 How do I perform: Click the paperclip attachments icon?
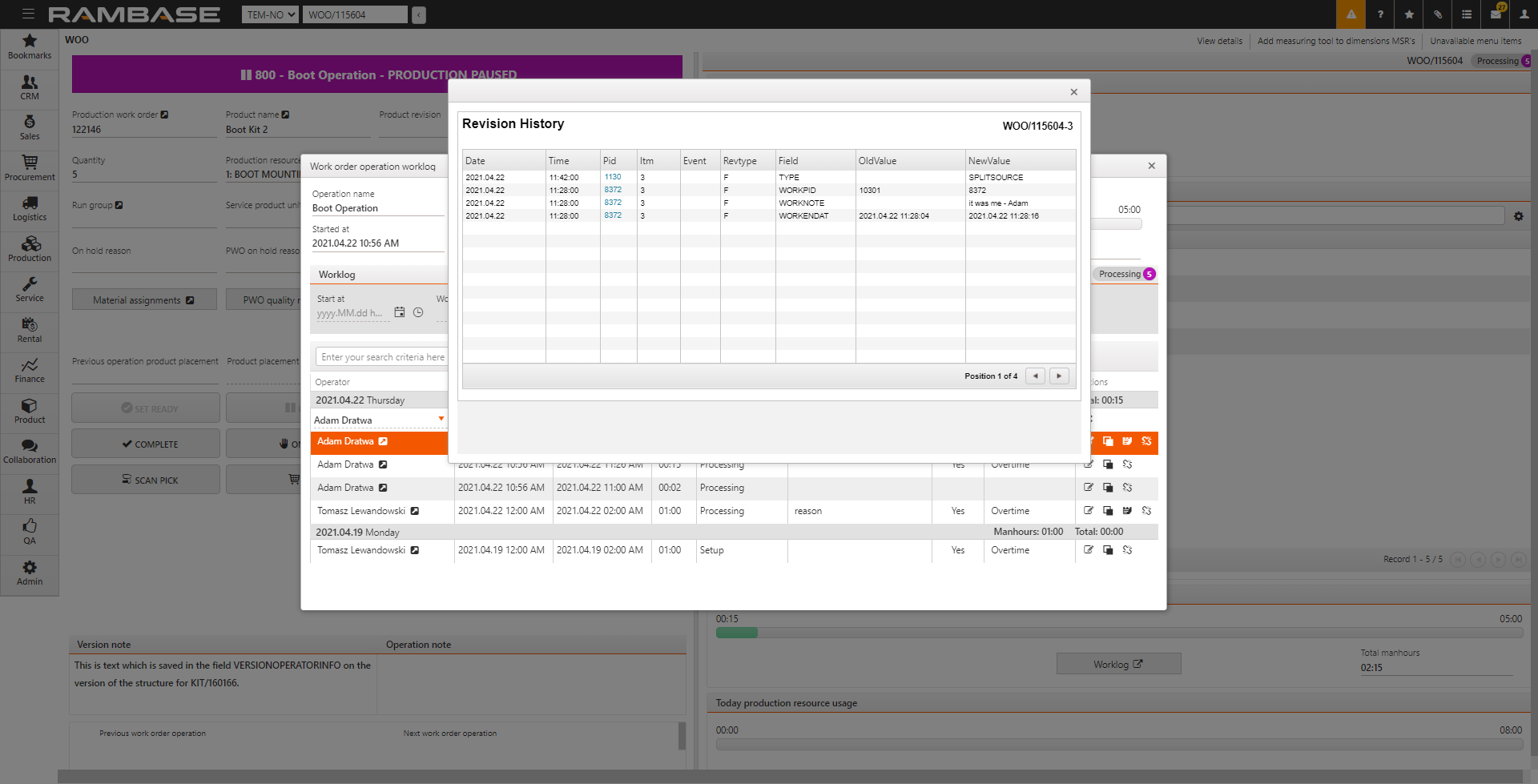pyautogui.click(x=1438, y=14)
